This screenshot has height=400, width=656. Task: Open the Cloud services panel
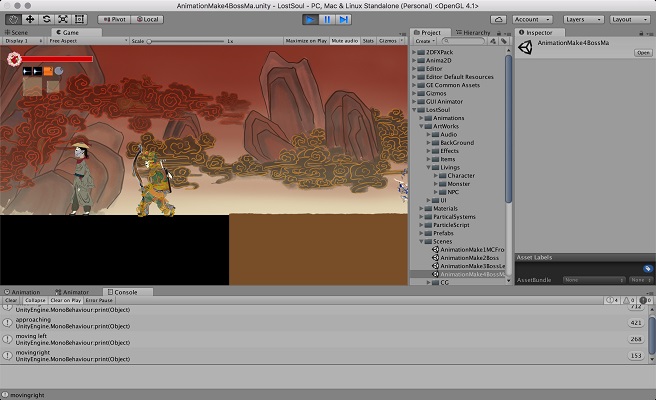tap(497, 19)
